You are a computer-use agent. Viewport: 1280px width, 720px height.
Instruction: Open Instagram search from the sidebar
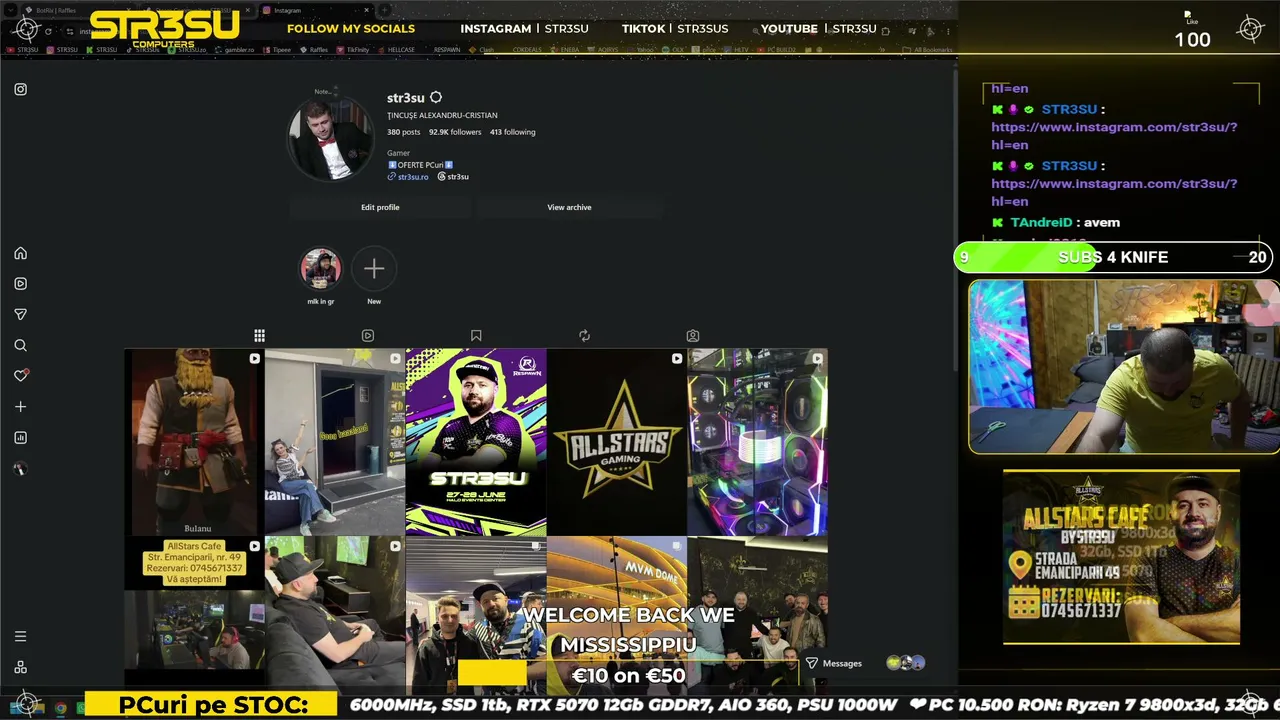click(20, 346)
